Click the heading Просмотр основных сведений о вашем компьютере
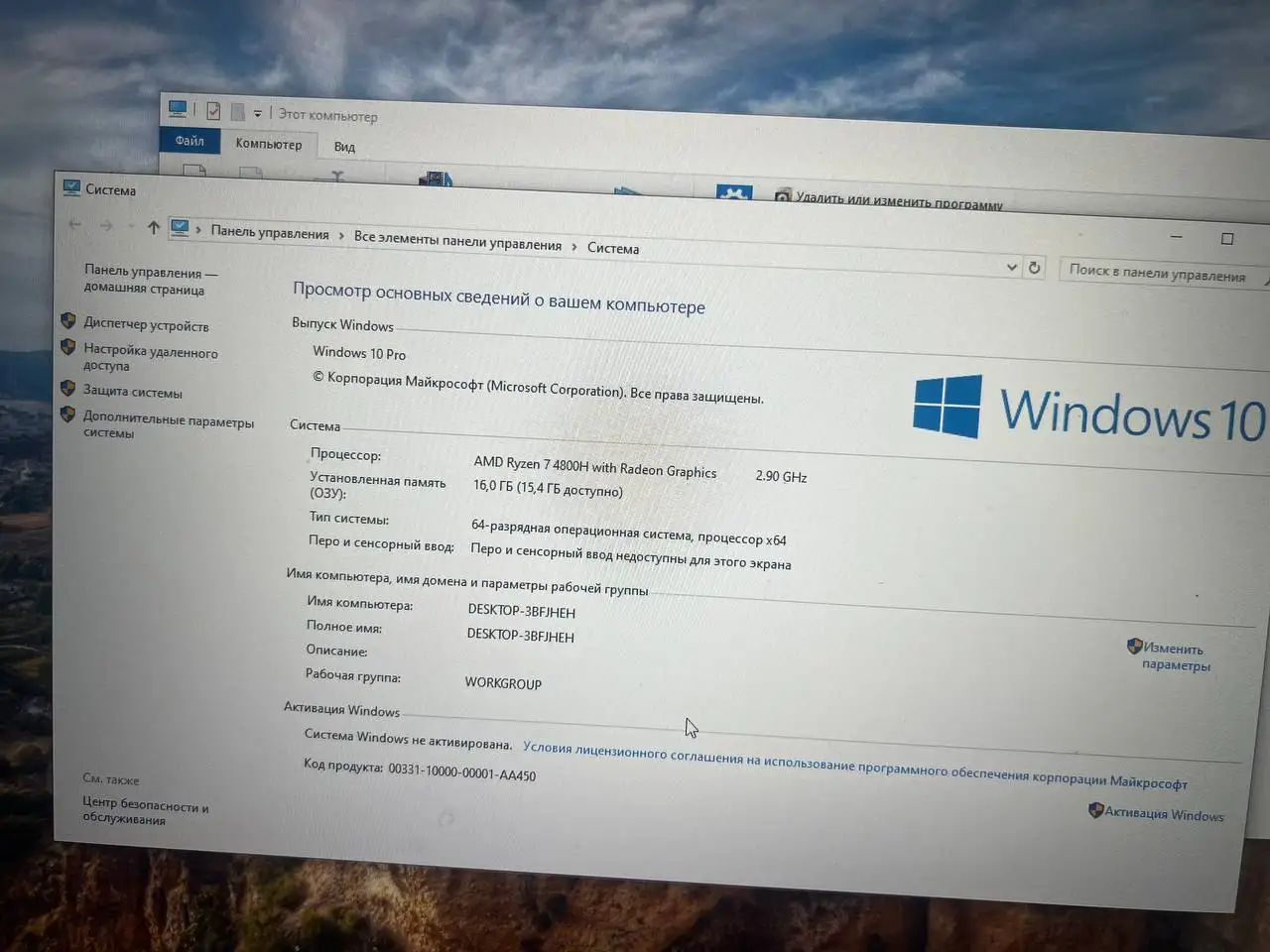1270x952 pixels. 499,297
